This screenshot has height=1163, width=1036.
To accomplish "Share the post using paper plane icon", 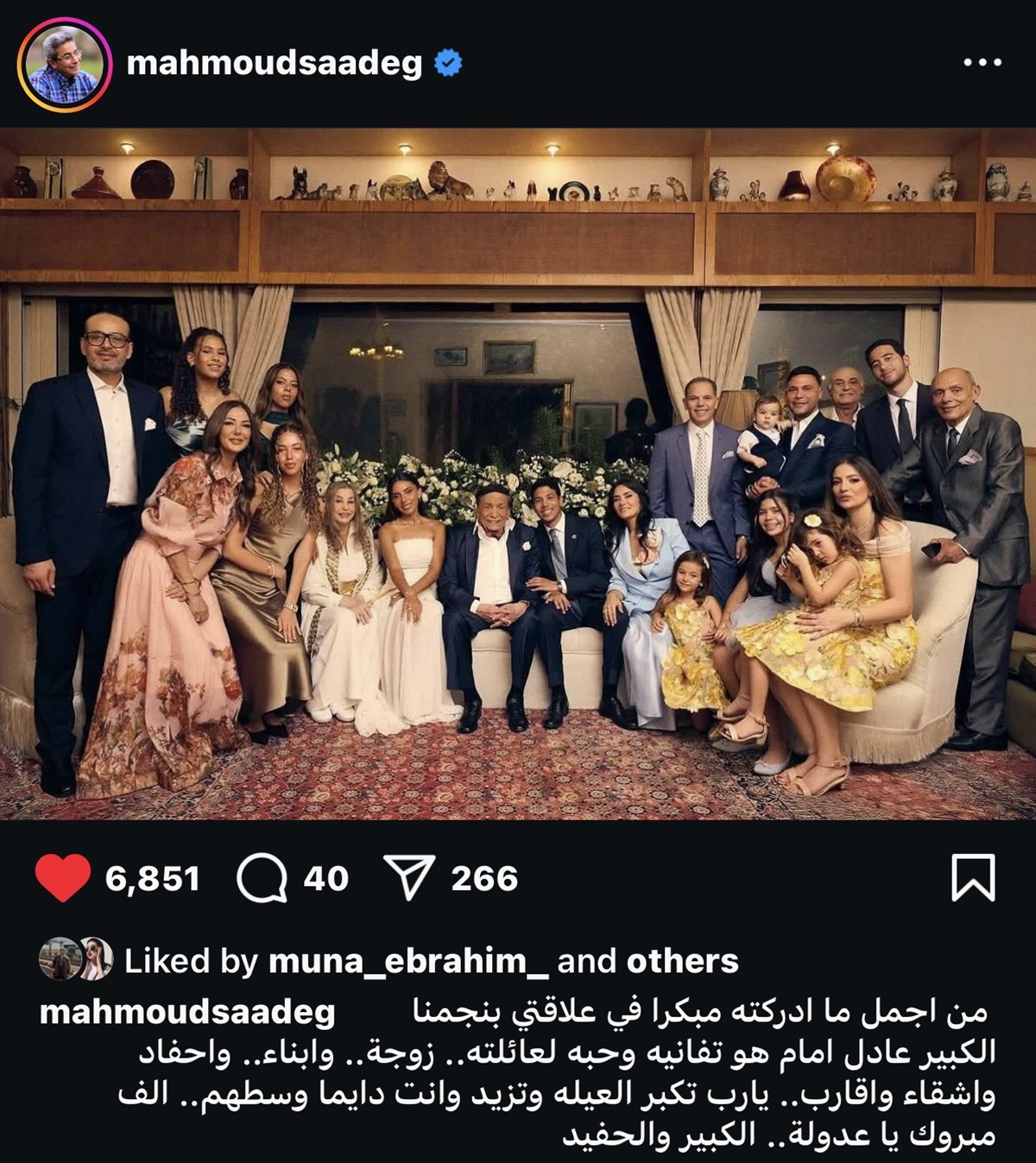I will point(408,878).
